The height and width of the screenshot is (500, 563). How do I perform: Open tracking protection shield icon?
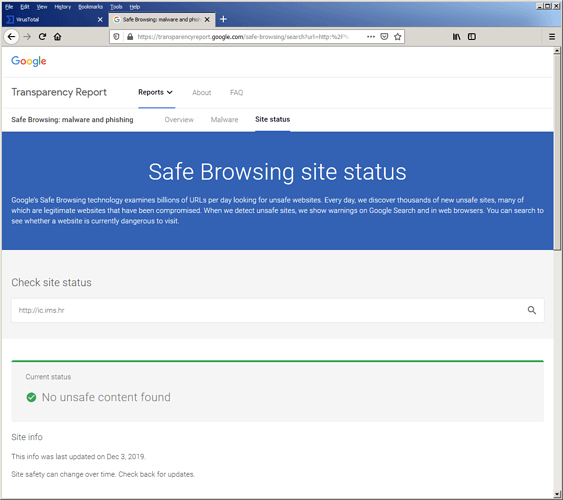(x=116, y=37)
